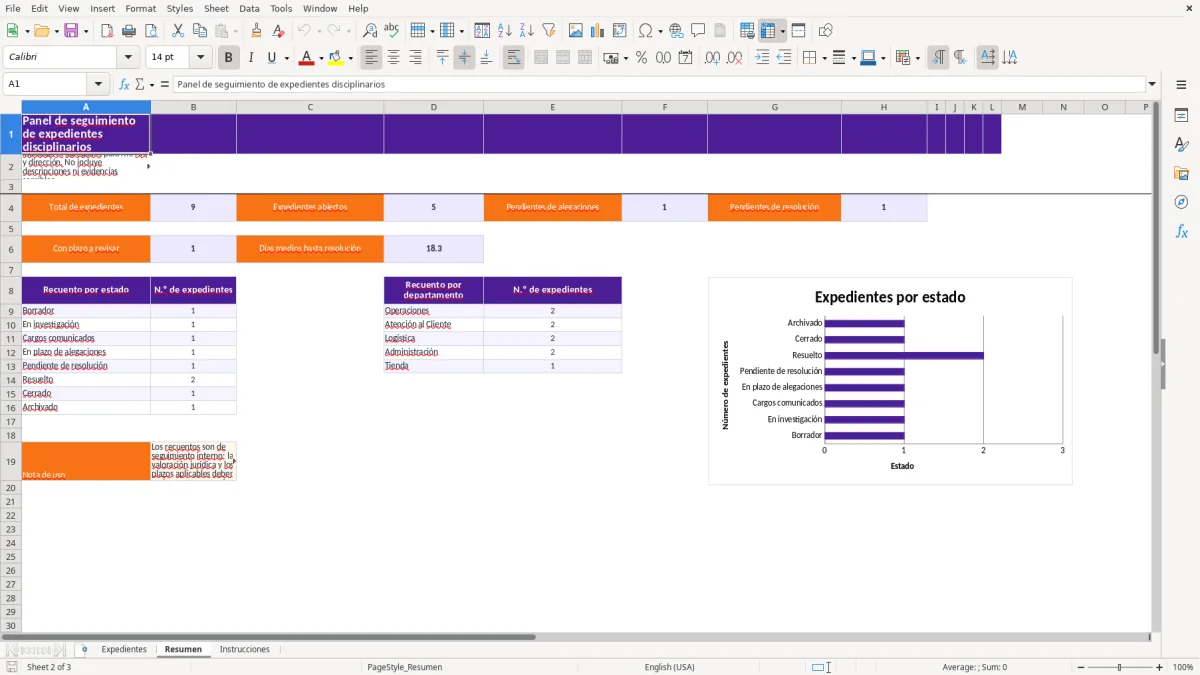The height and width of the screenshot is (675, 1200).
Task: Apply AutoFilter funnel icon
Action: coord(548,31)
